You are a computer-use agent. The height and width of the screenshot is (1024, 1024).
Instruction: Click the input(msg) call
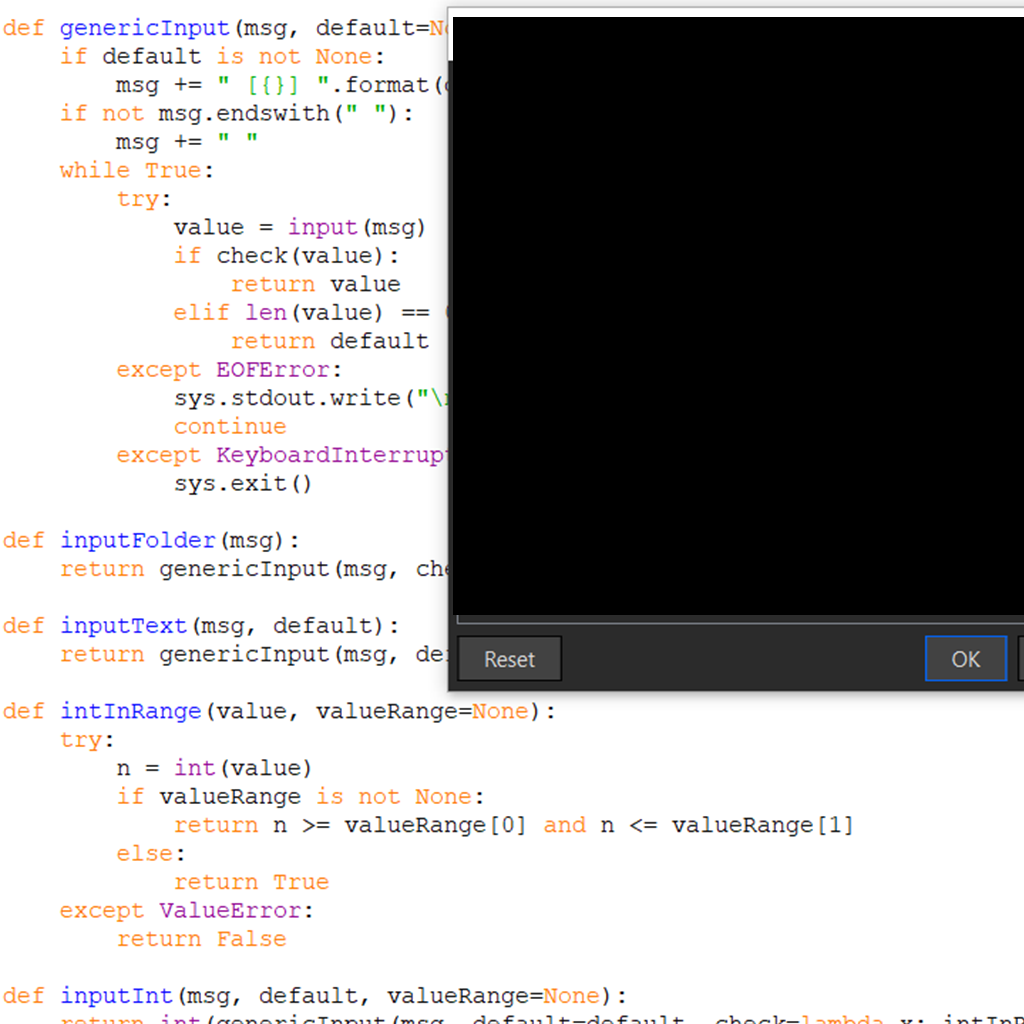point(358,227)
